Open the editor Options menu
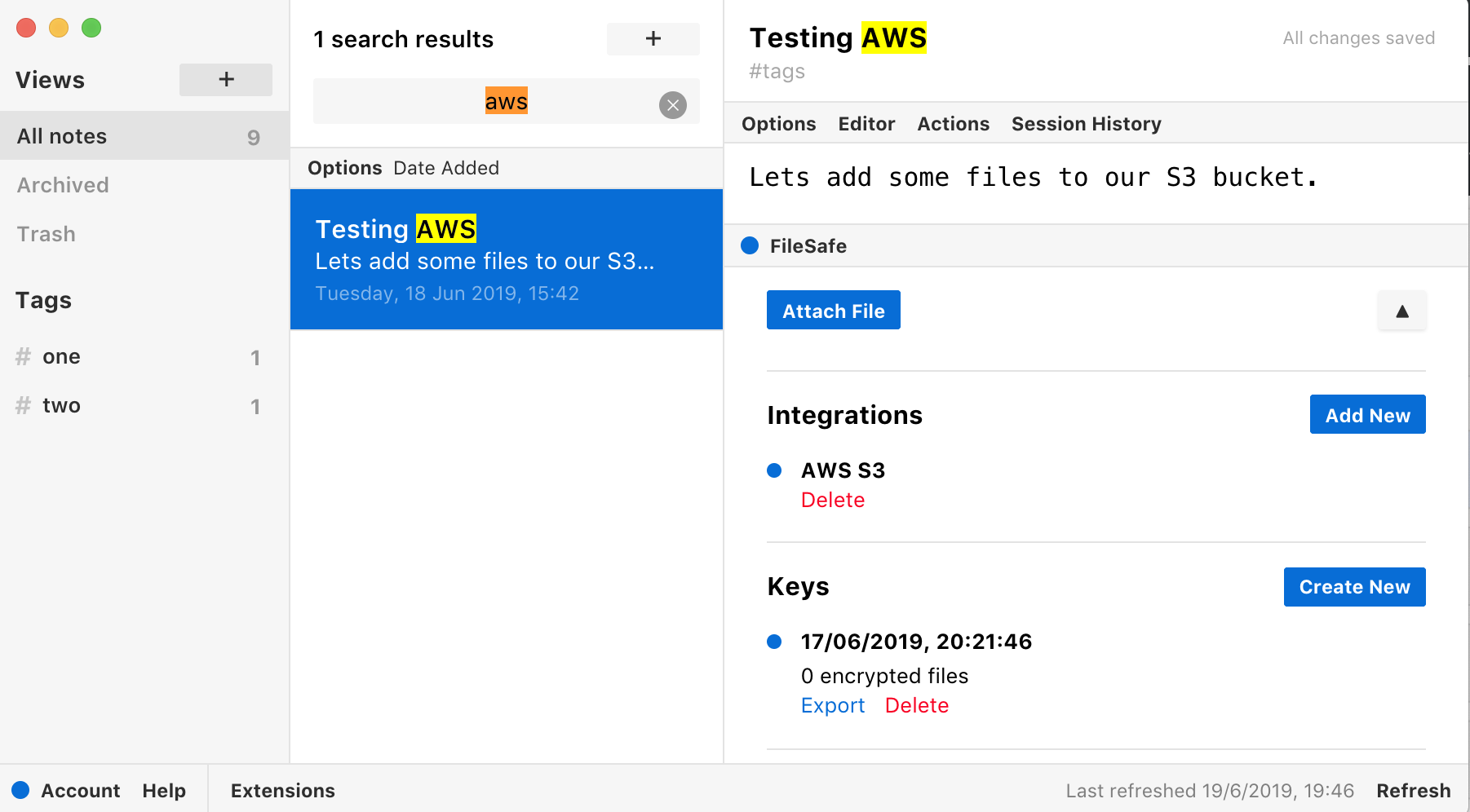Image resolution: width=1470 pixels, height=812 pixels. pos(778,124)
